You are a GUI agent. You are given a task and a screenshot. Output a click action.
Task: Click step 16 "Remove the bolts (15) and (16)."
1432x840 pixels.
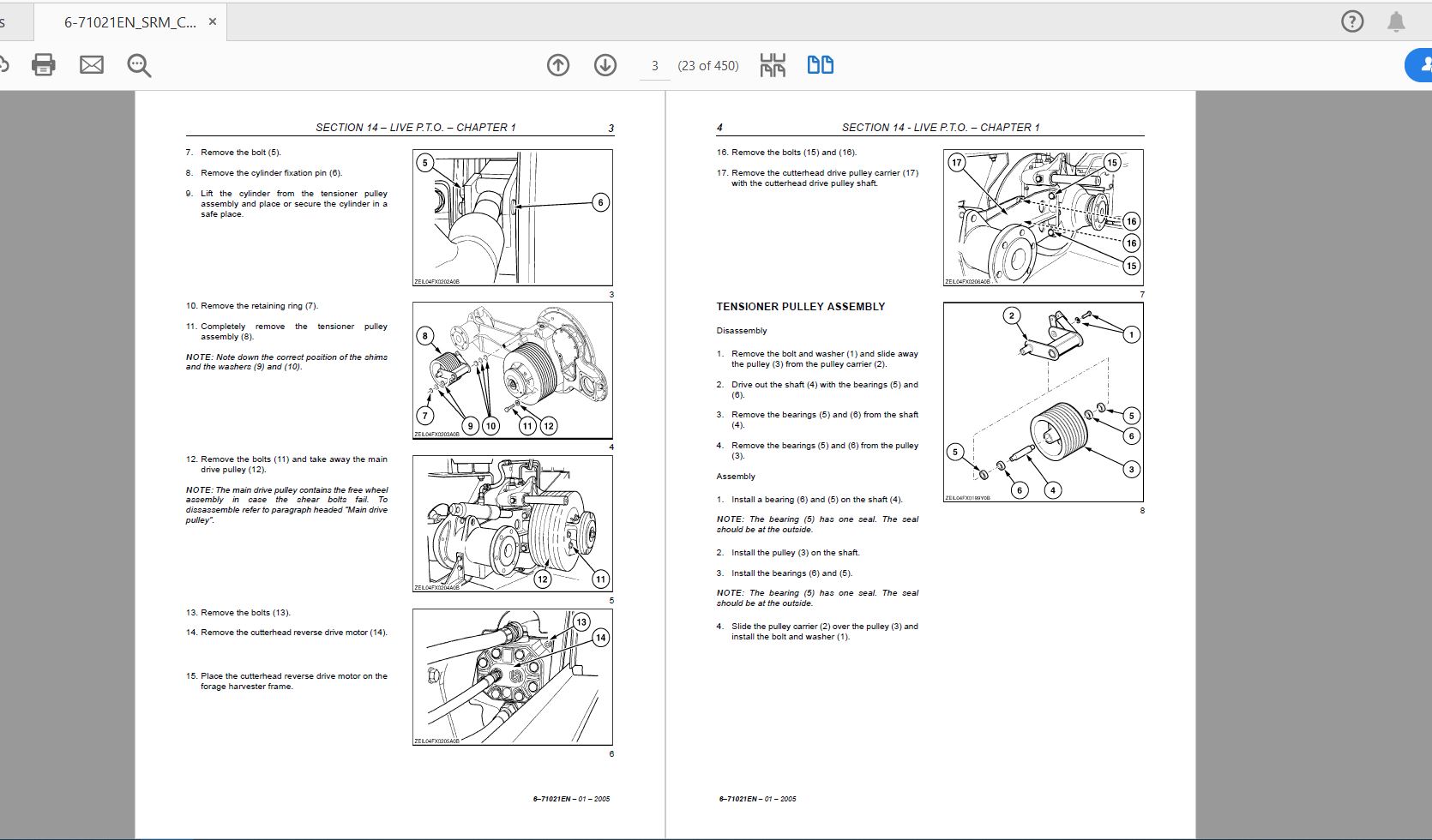coord(787,153)
